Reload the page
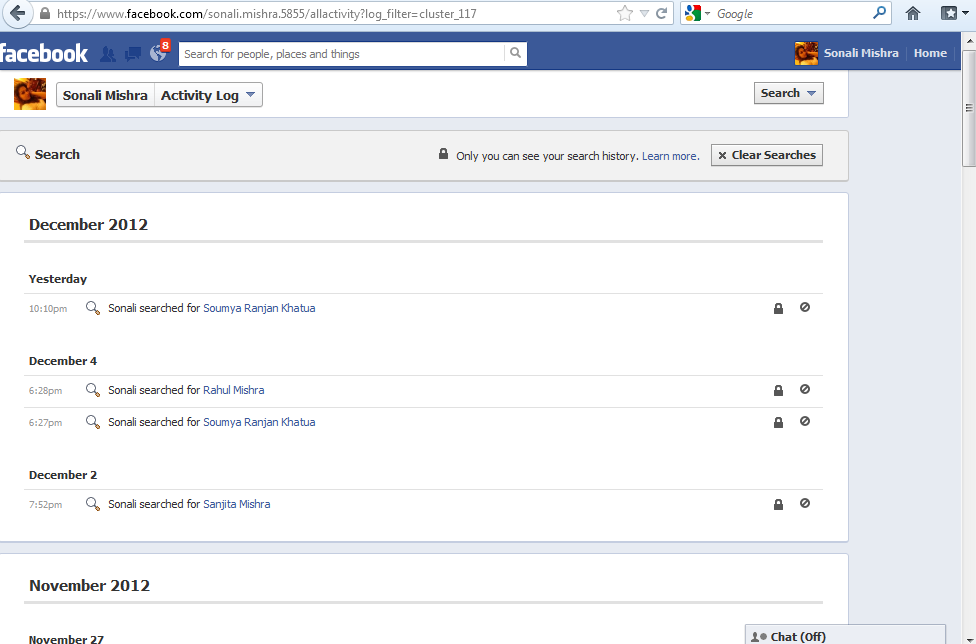The image size is (976, 644). coord(662,13)
